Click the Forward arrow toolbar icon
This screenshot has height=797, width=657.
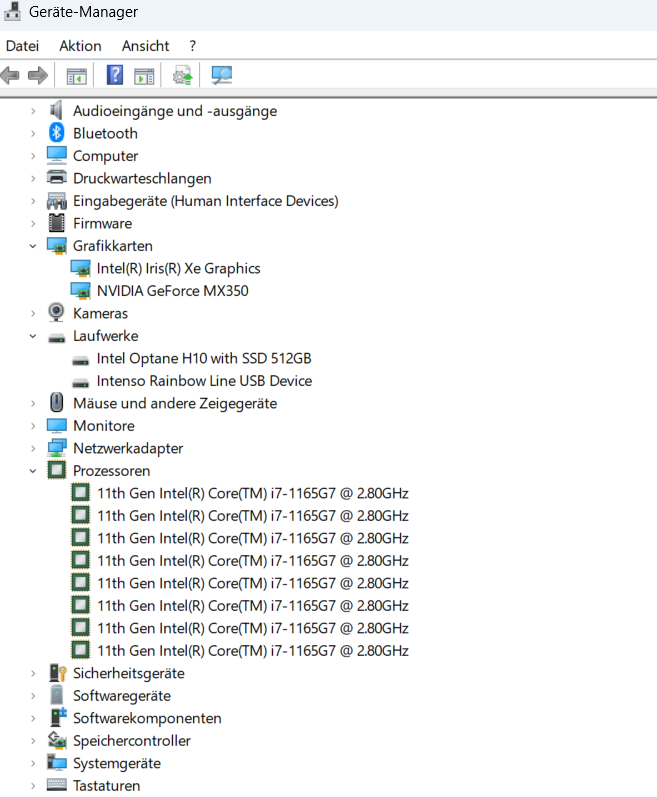tap(38, 76)
